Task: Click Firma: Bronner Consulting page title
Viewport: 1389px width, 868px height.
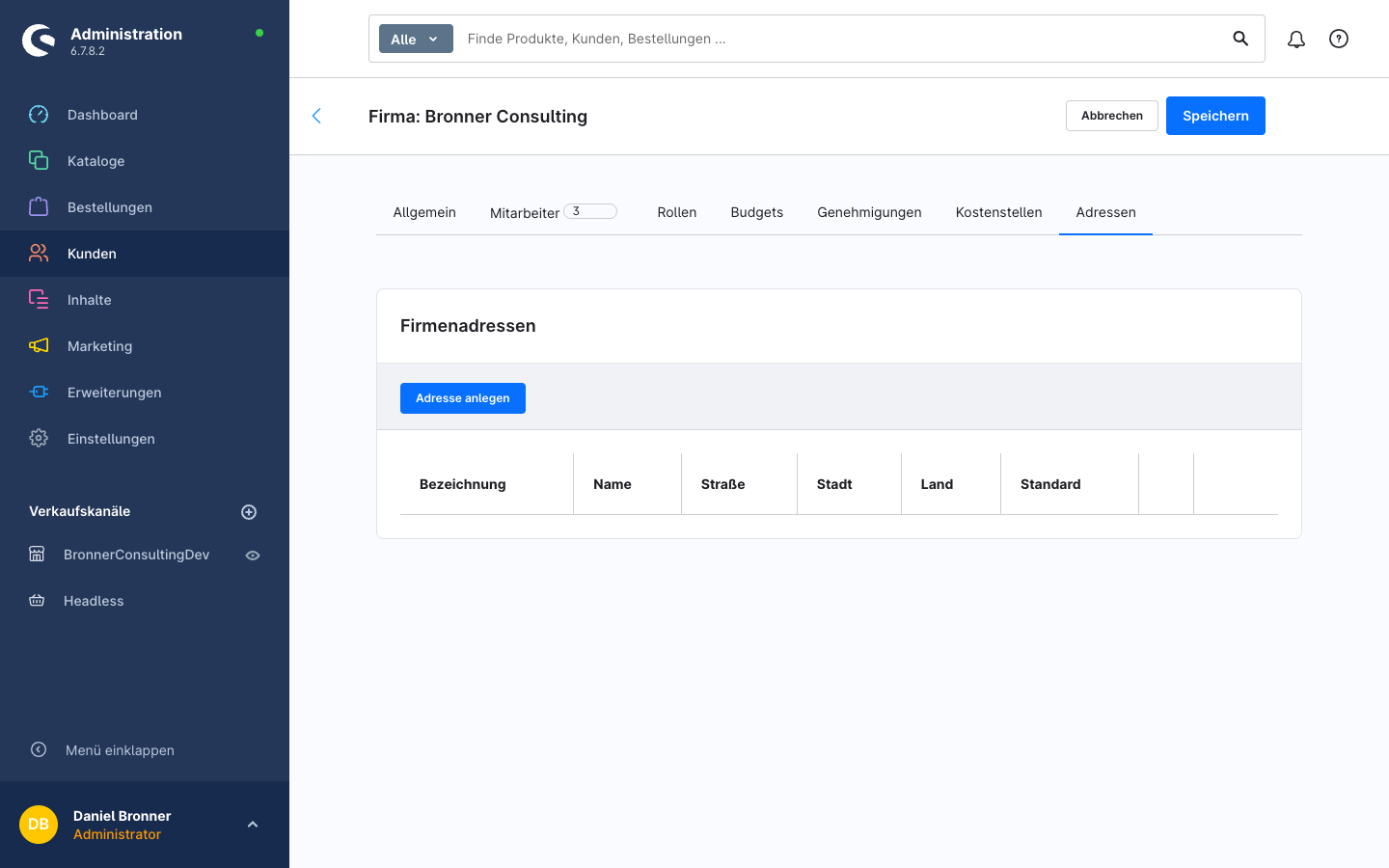Action: pos(477,117)
